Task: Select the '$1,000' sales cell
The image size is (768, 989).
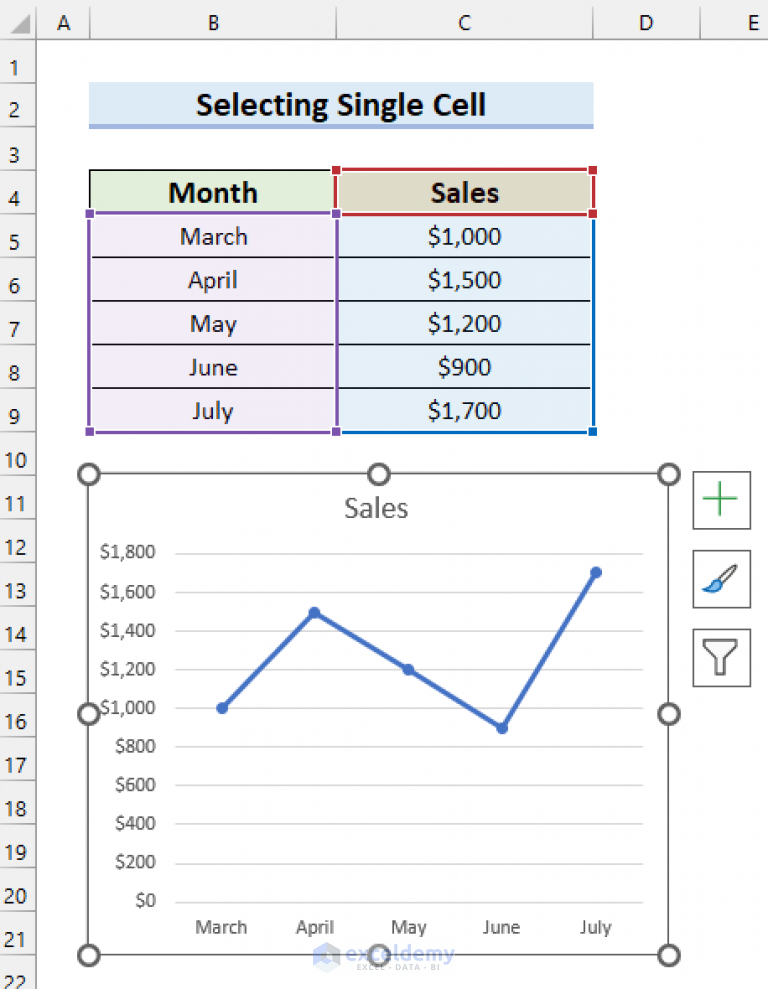Action: click(465, 237)
